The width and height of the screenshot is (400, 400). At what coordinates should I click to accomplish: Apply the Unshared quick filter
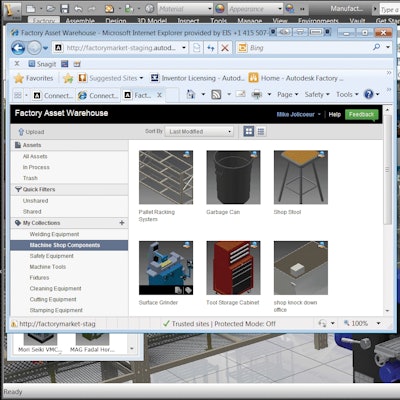pos(35,201)
